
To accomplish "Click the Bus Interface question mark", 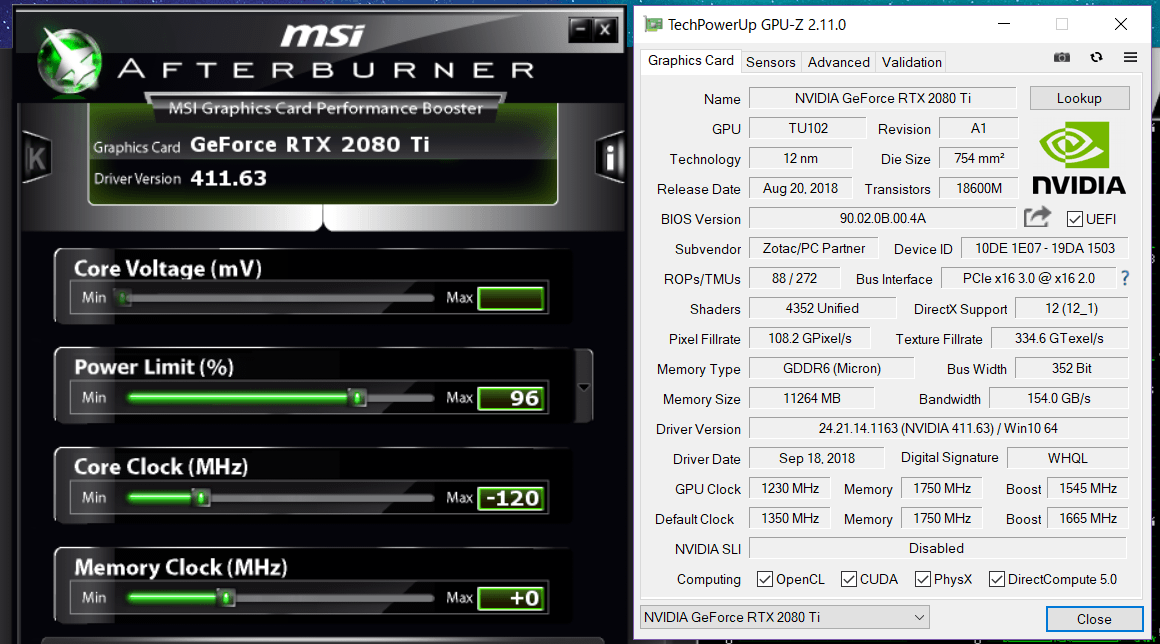I will coord(1125,278).
